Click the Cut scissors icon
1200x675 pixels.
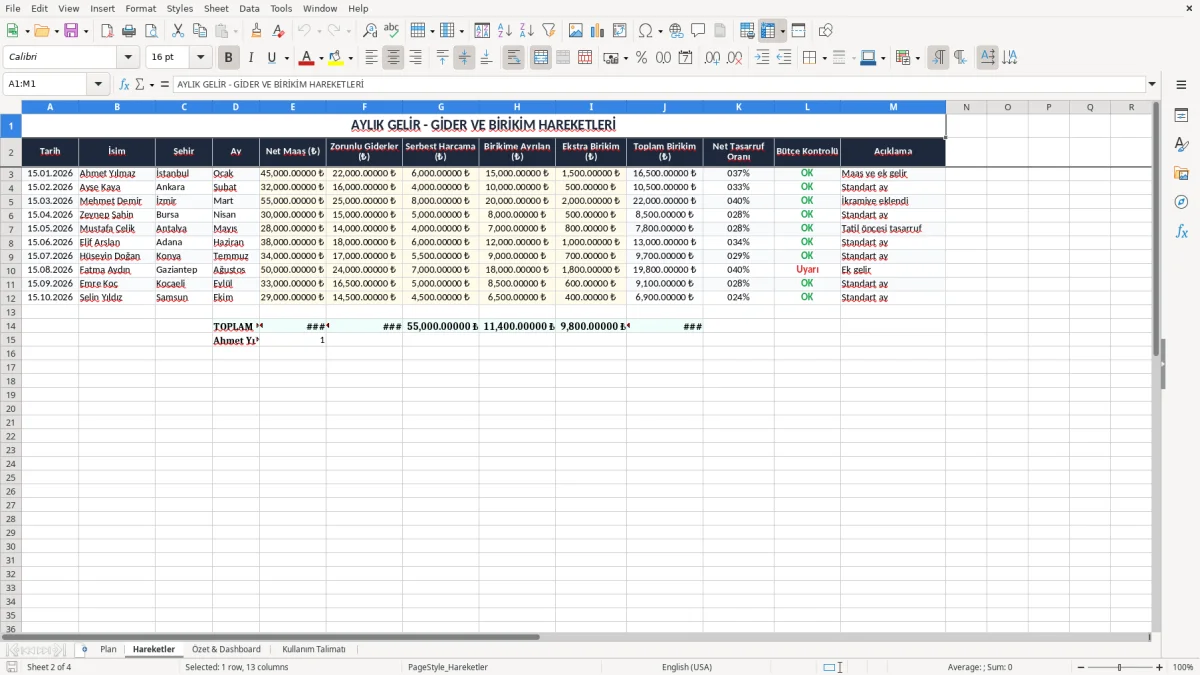(x=178, y=31)
